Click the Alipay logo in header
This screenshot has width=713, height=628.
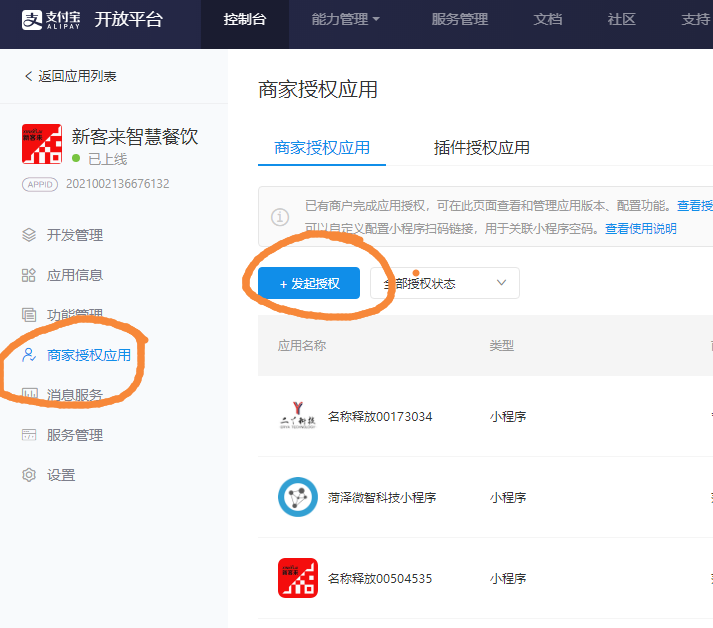[x=51, y=20]
